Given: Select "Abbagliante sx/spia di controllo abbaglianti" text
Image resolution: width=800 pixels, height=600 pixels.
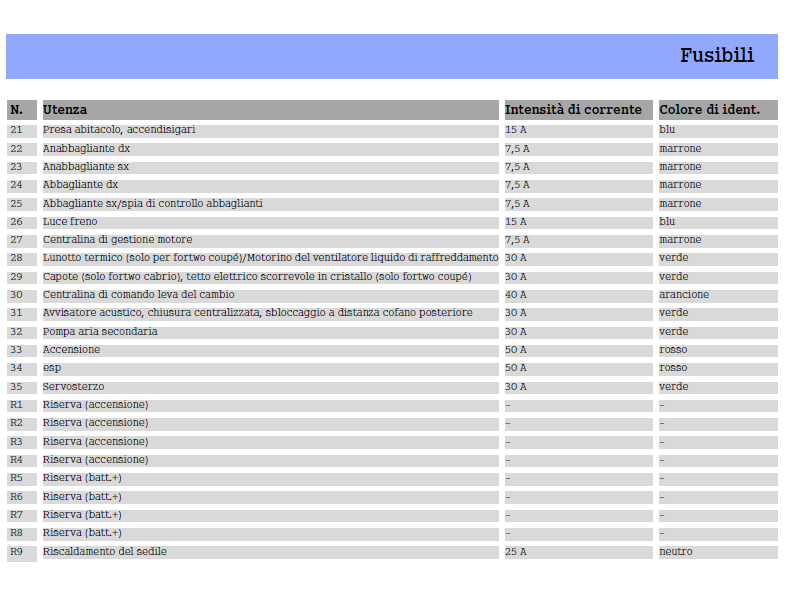Looking at the screenshot, I should point(153,204).
